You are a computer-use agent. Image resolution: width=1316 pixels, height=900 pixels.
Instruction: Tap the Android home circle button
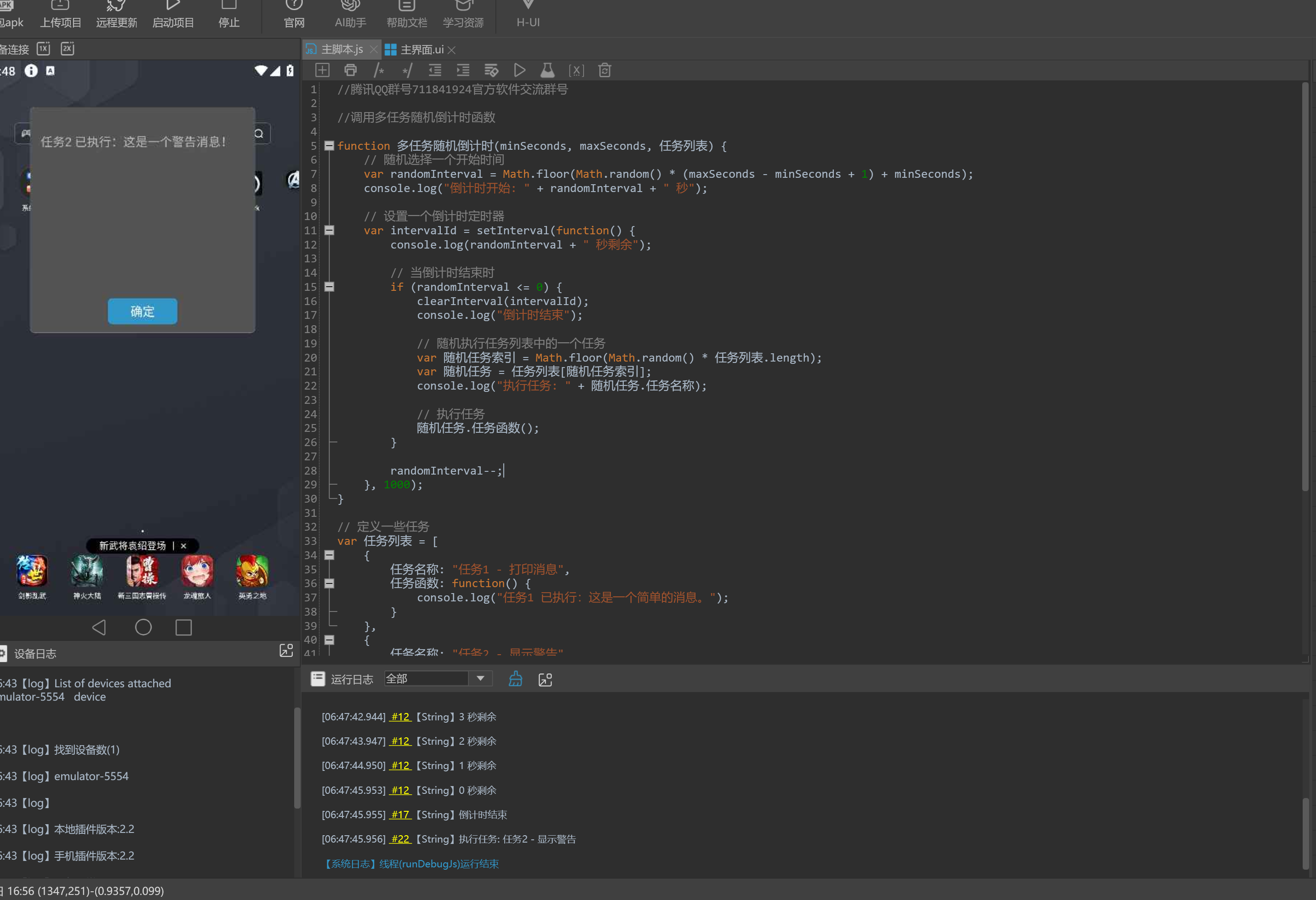[143, 627]
